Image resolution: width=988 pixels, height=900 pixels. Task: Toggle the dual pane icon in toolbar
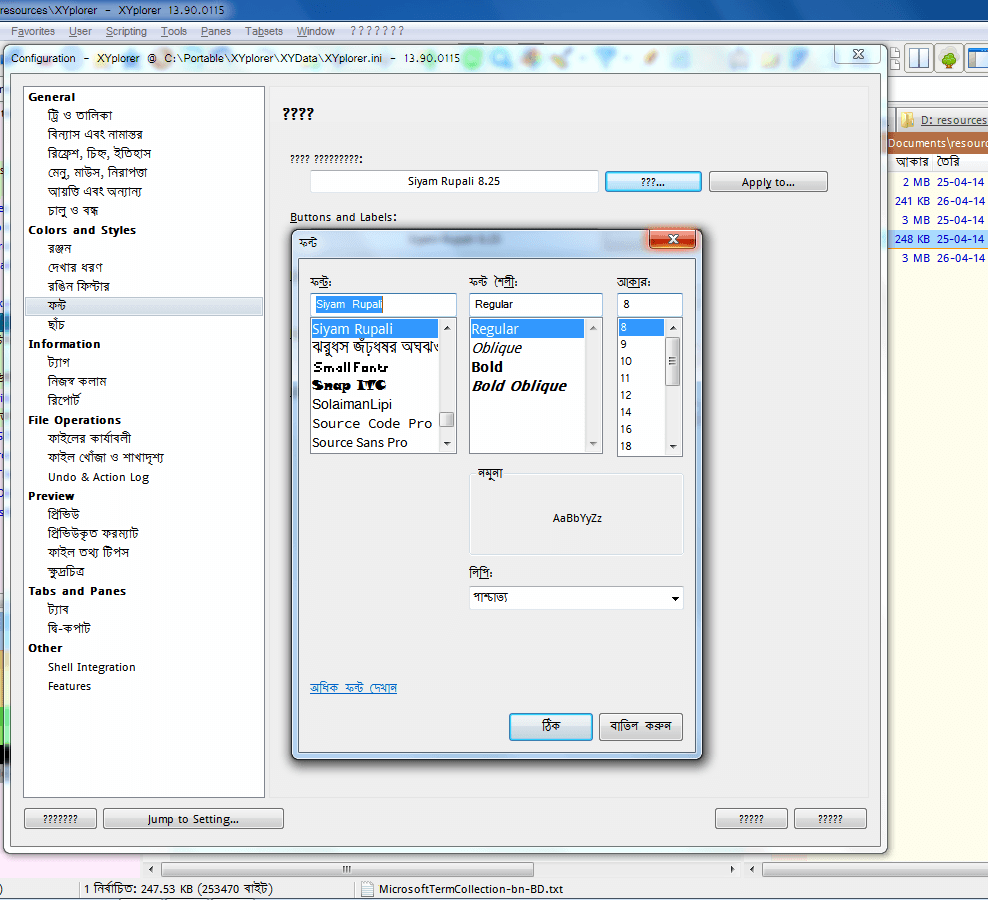point(918,59)
